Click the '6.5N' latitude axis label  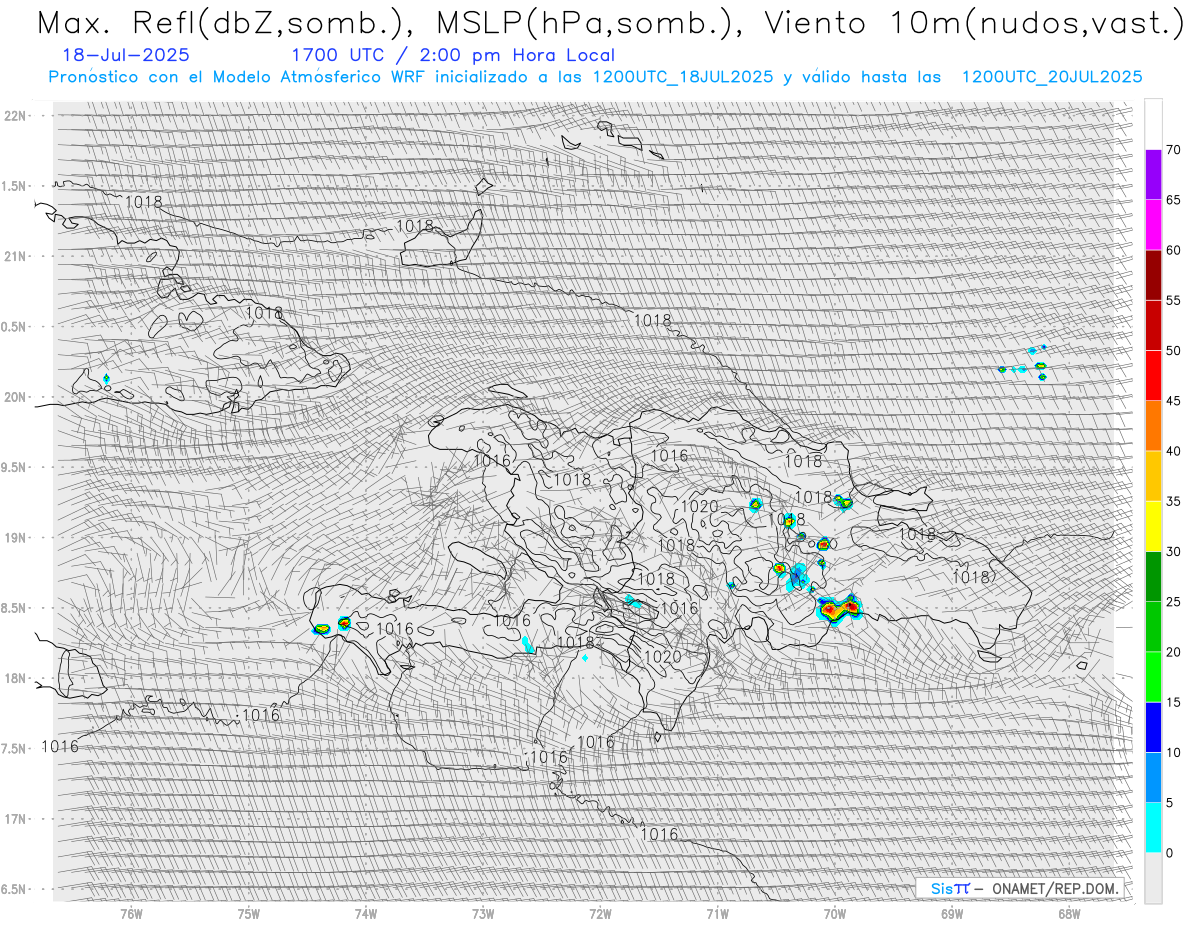(13, 889)
